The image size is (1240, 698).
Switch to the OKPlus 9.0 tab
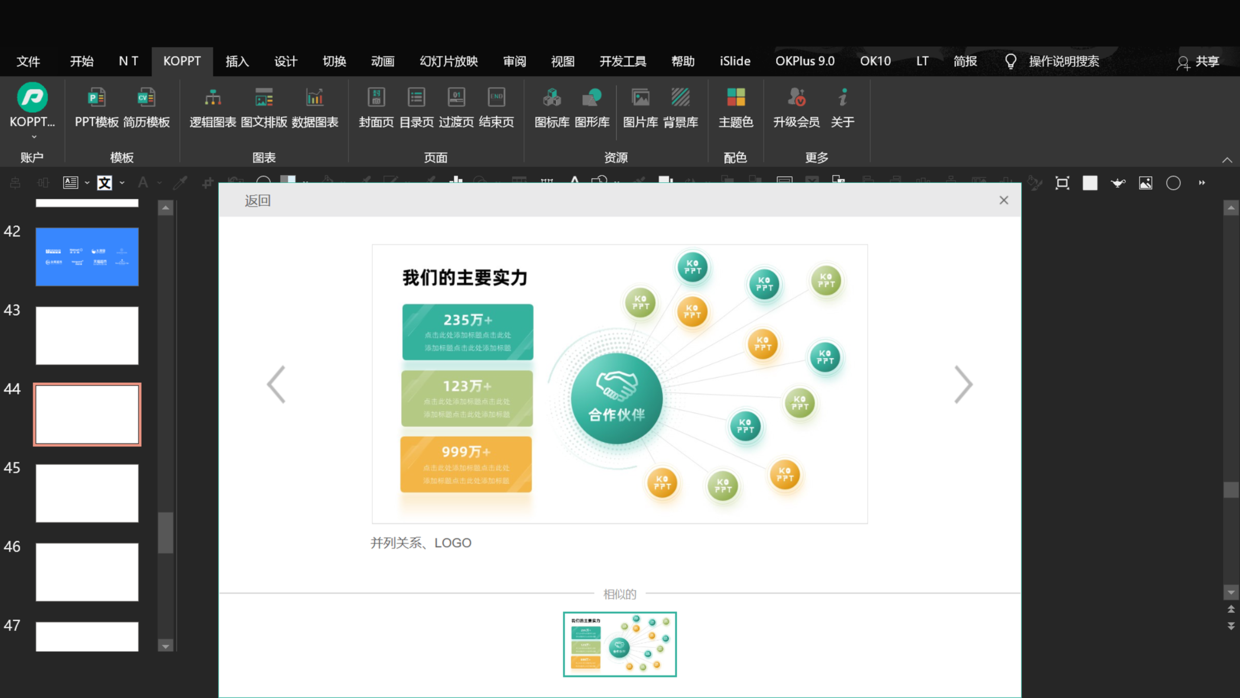click(x=805, y=61)
